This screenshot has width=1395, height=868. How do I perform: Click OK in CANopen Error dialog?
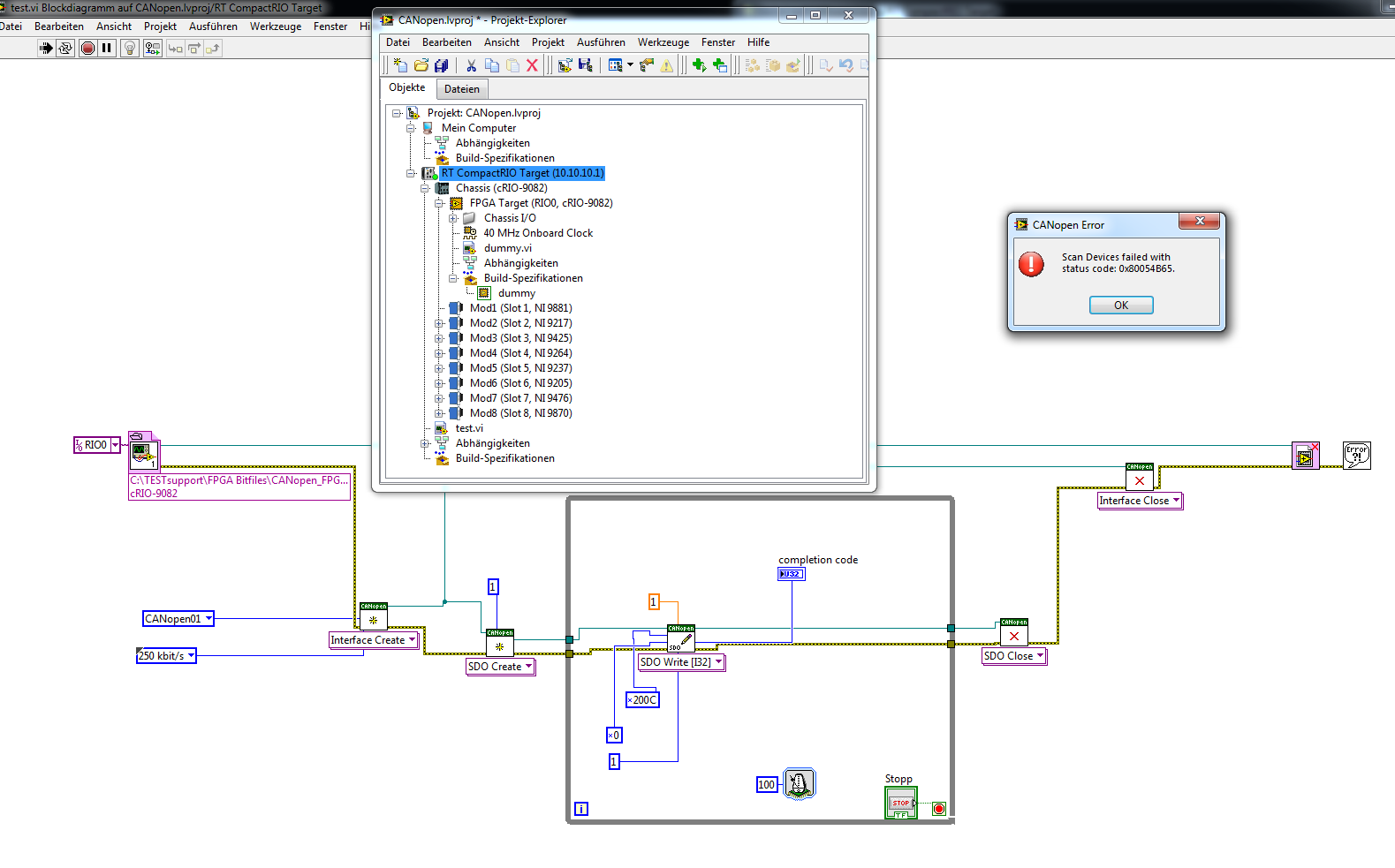coord(1120,305)
